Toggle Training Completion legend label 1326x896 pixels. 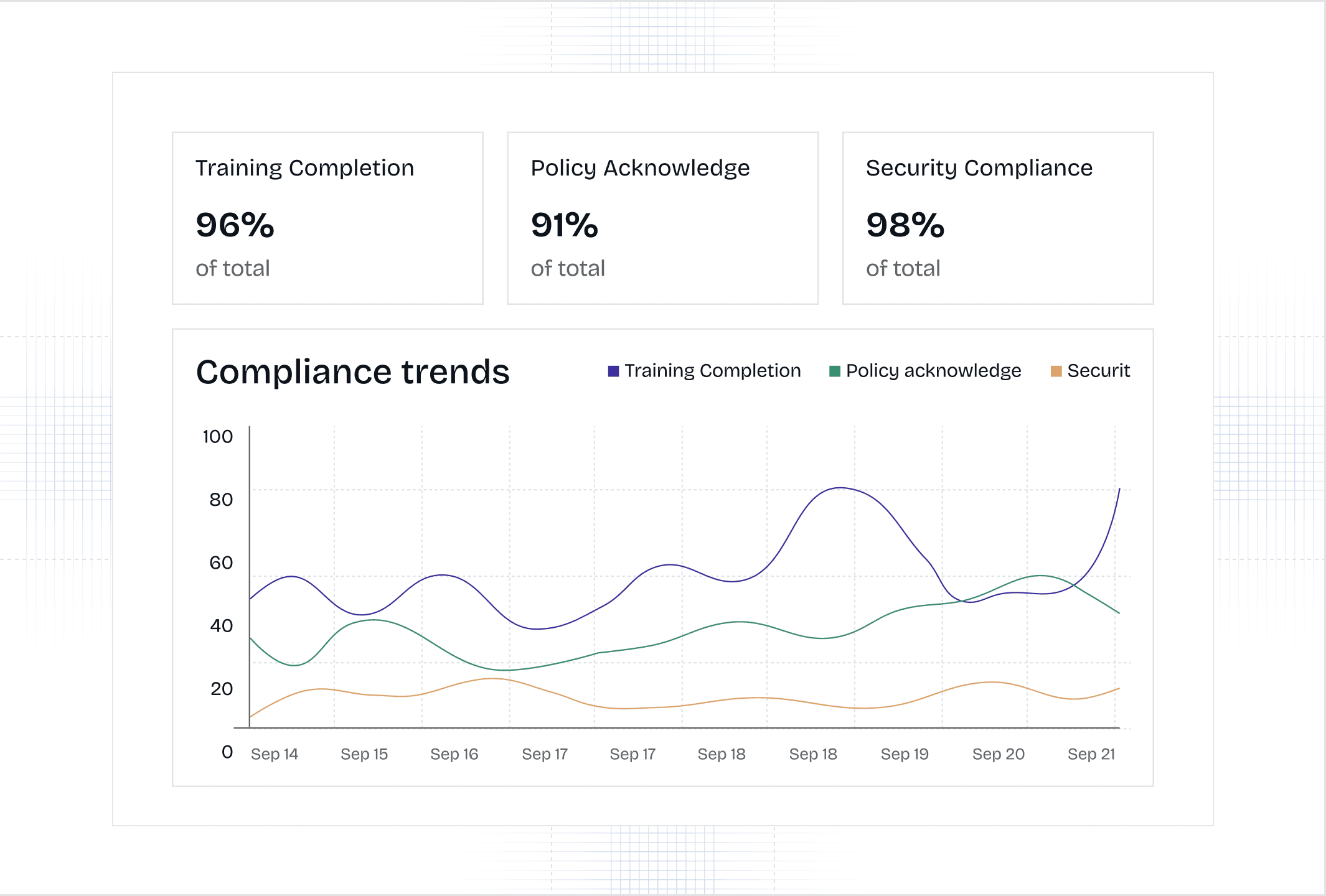712,371
